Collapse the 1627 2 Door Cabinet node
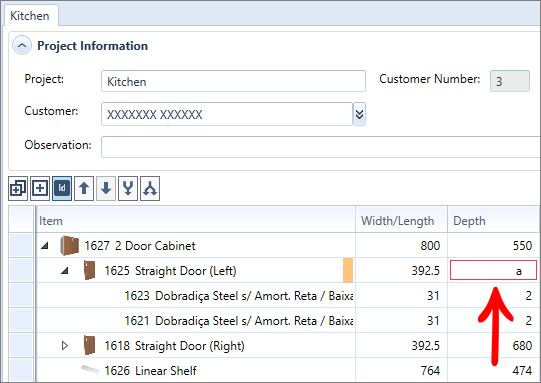This screenshot has height=383, width=541. [45, 246]
